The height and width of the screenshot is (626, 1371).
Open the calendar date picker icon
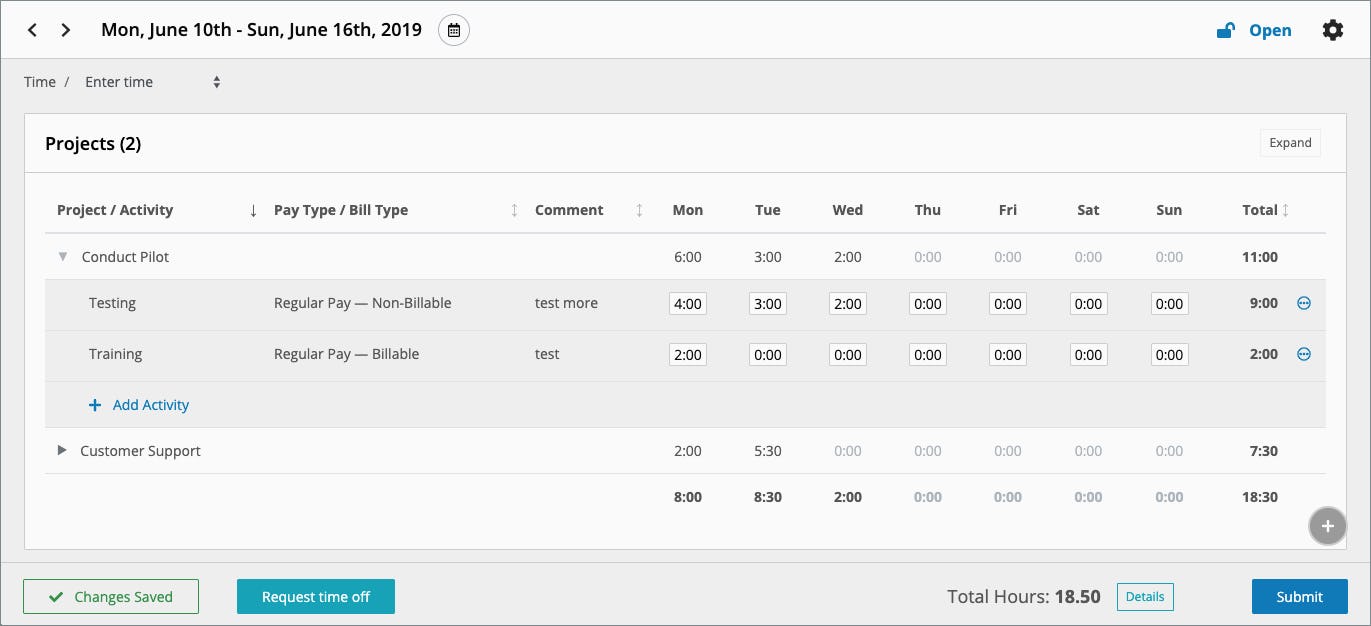pyautogui.click(x=454, y=30)
